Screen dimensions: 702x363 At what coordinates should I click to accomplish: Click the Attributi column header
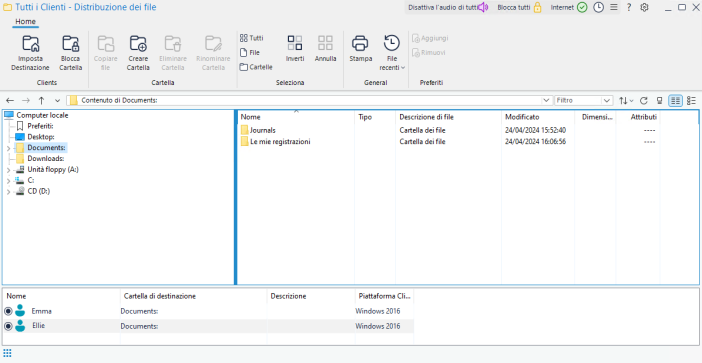[x=638, y=117]
